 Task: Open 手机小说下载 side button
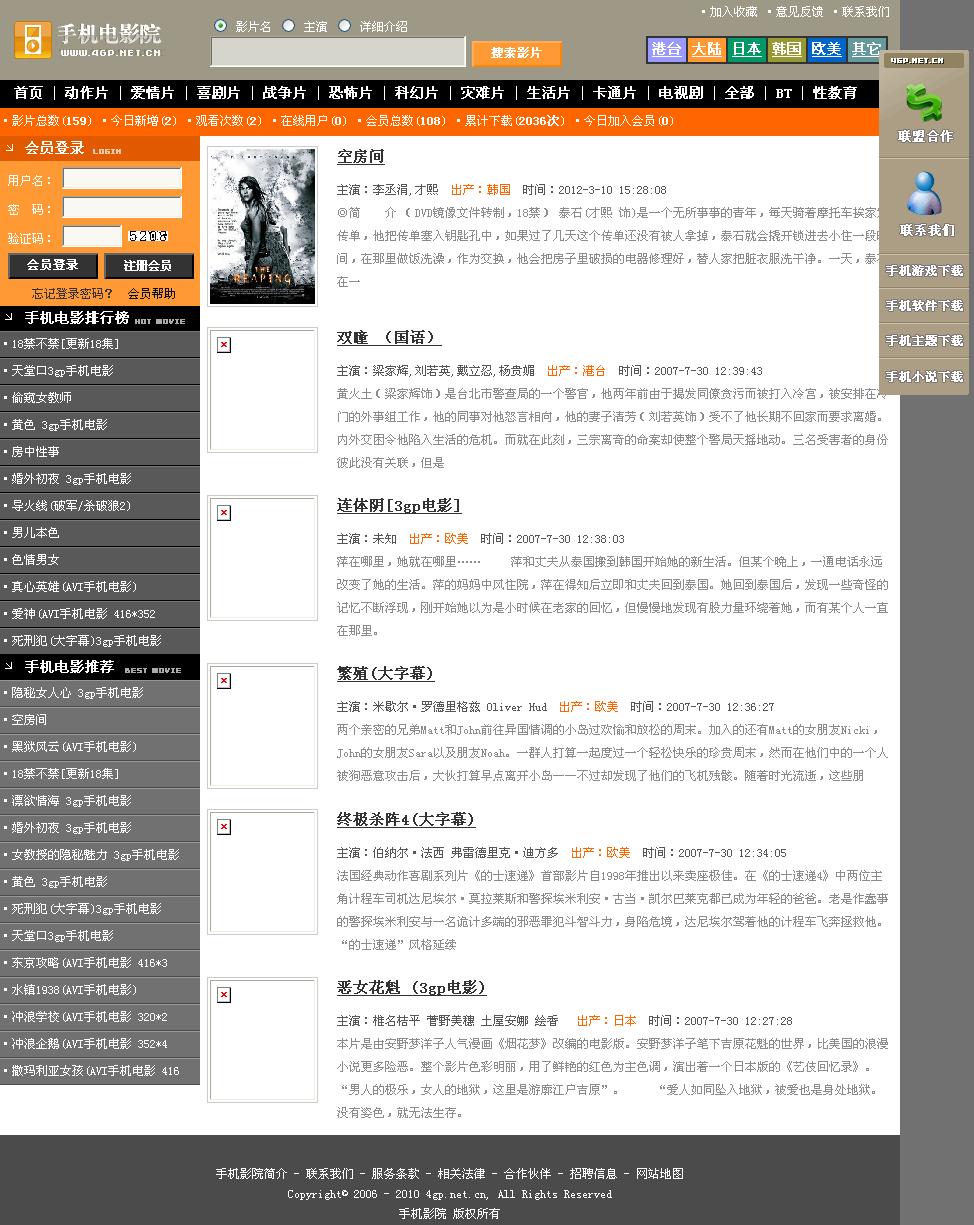click(x=924, y=376)
